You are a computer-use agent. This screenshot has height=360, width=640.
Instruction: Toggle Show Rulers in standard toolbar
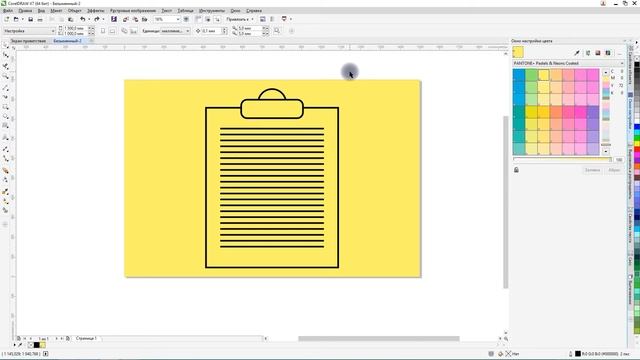pyautogui.click(x=198, y=19)
